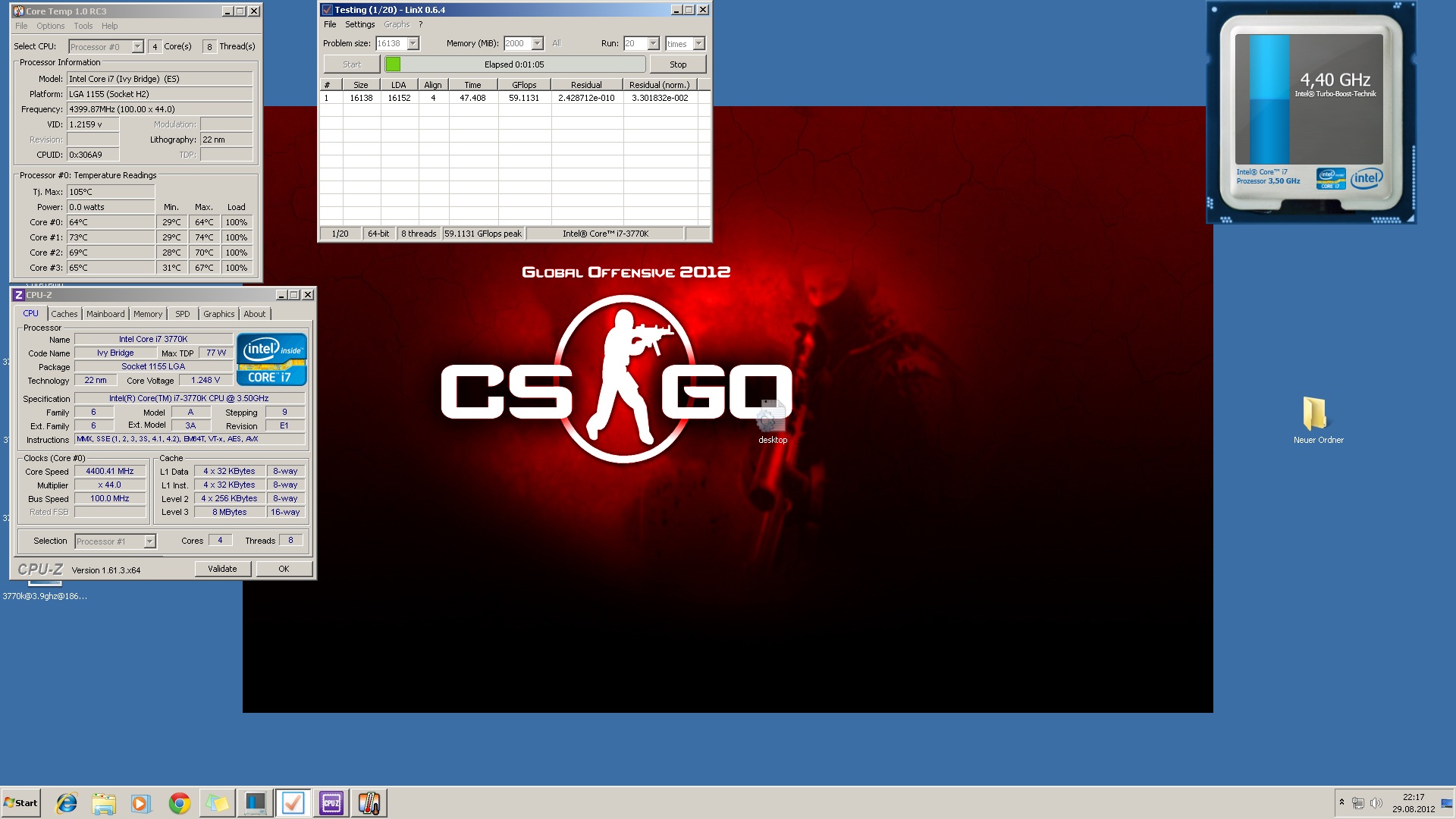Open the CPU-Z processor Selection dropdown
Viewport: 1456px width, 819px height.
[x=149, y=541]
